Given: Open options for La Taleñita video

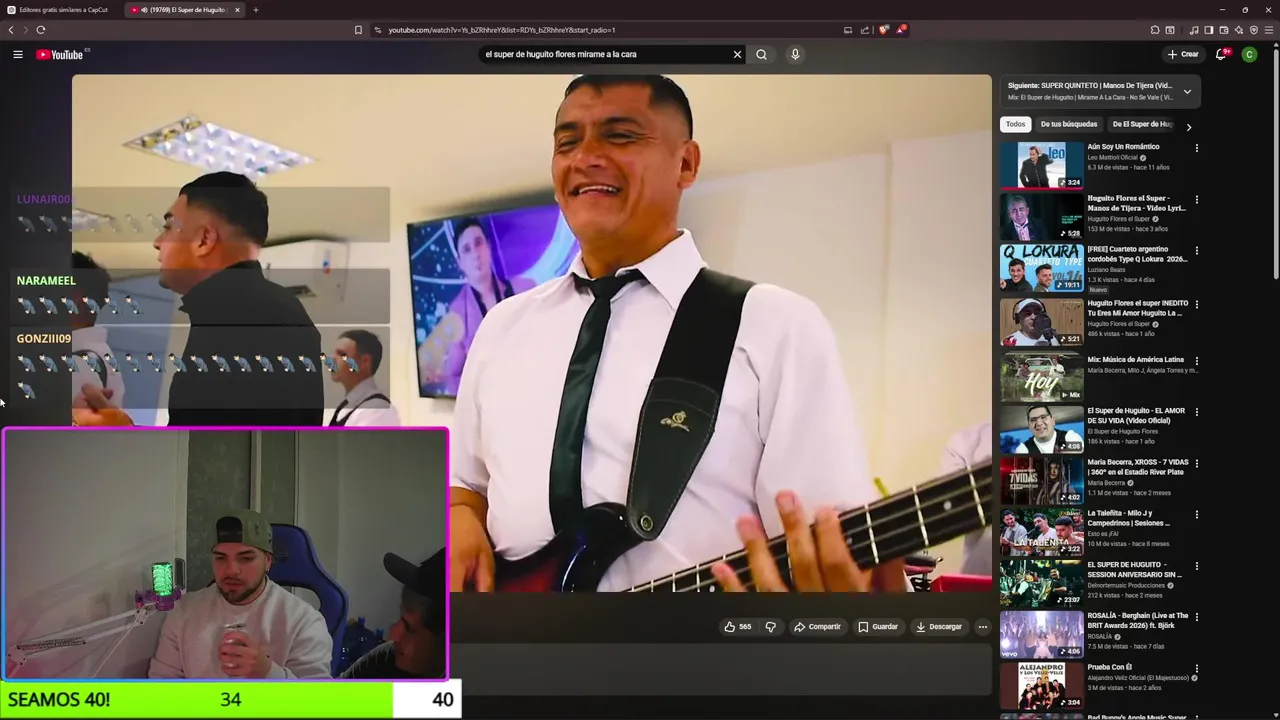Looking at the screenshot, I should [1196, 514].
